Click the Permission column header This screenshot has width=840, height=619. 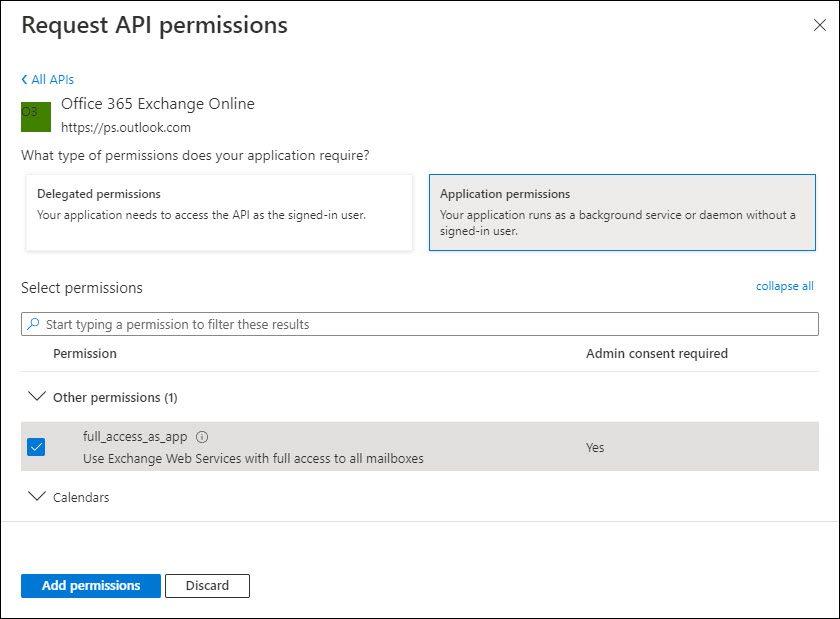[x=85, y=354]
